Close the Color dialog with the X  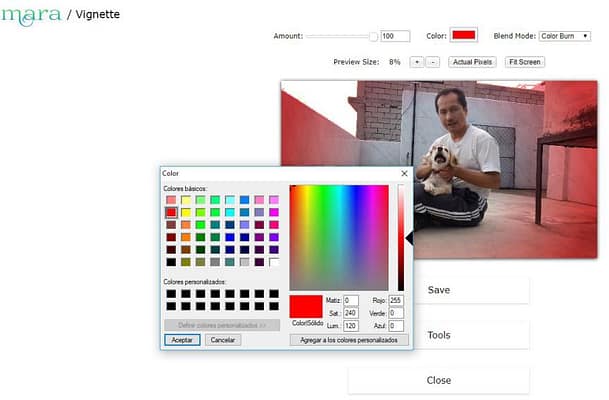tap(405, 173)
